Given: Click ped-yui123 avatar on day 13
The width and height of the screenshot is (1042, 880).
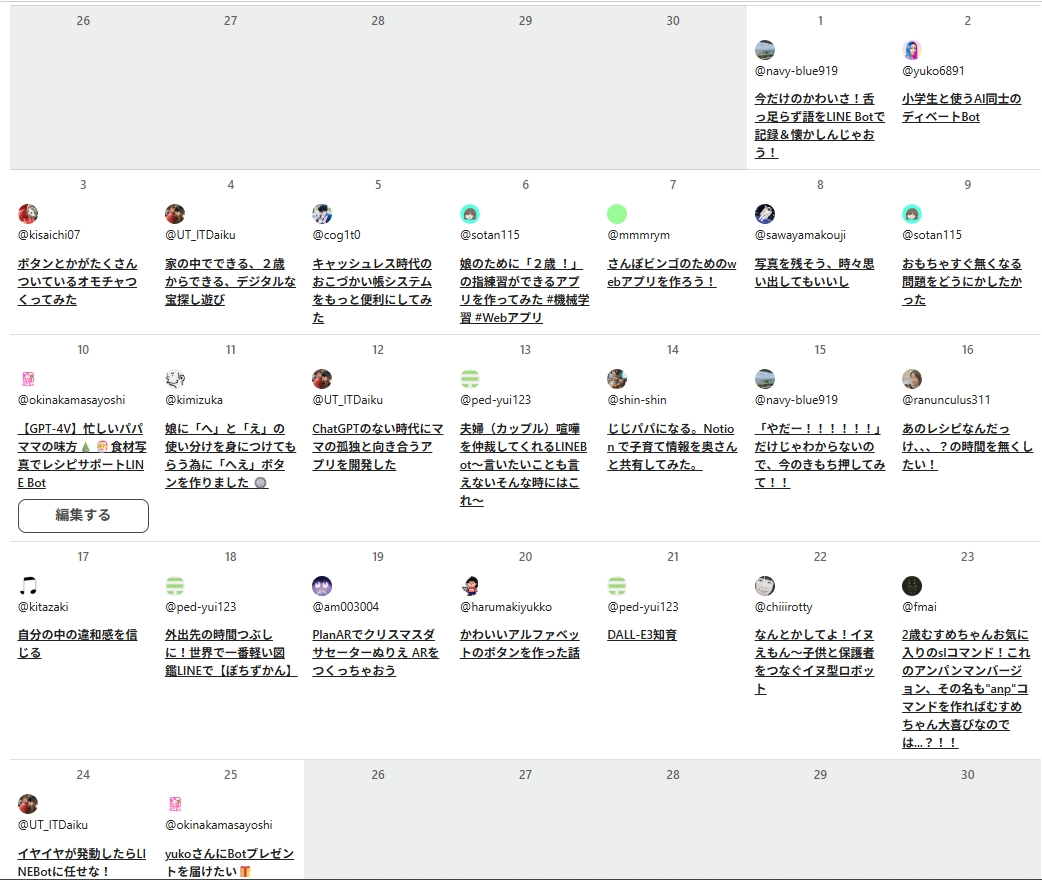Looking at the screenshot, I should pyautogui.click(x=470, y=379).
